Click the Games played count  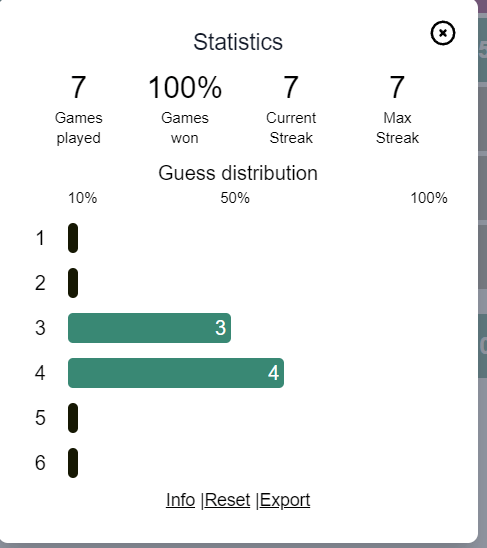pos(78,87)
